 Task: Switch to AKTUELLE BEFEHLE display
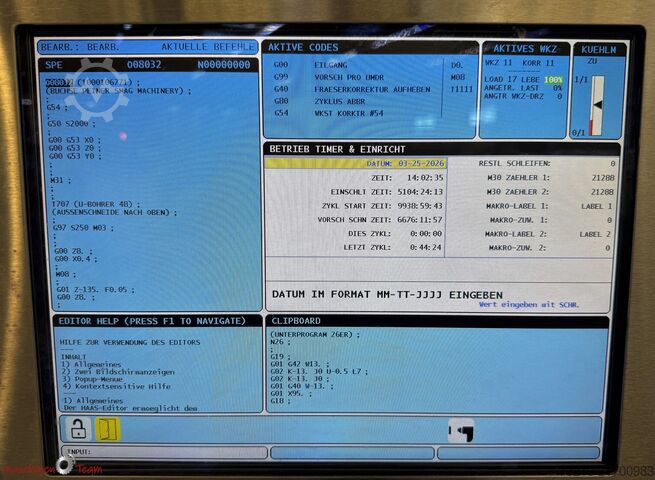[x=209, y=47]
